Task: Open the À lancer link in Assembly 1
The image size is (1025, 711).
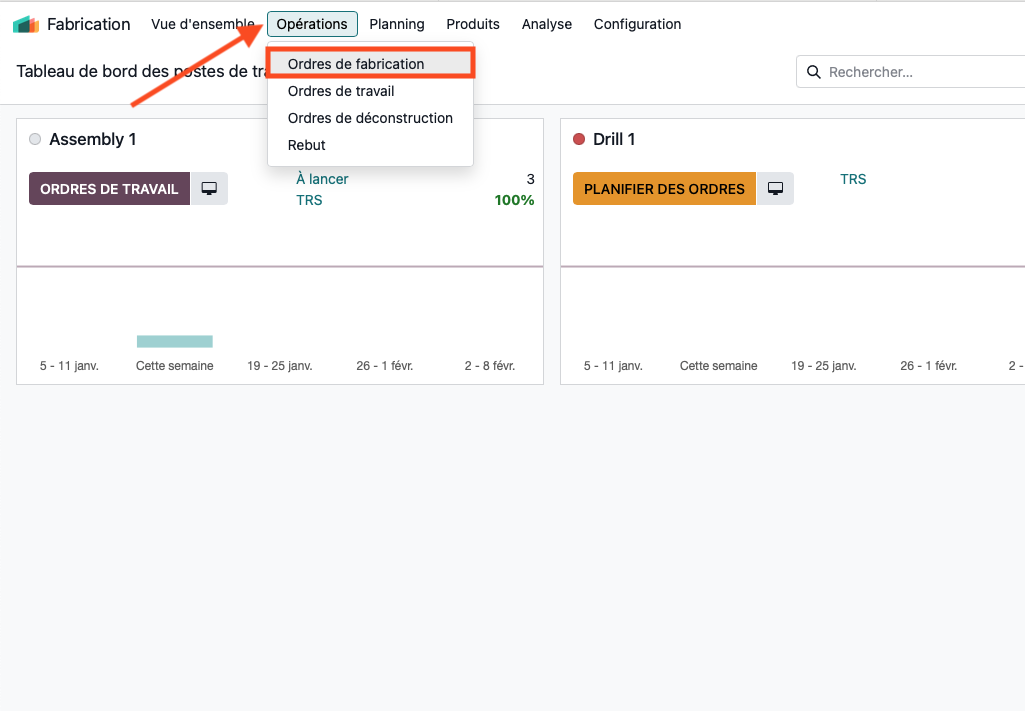Action: 322,179
